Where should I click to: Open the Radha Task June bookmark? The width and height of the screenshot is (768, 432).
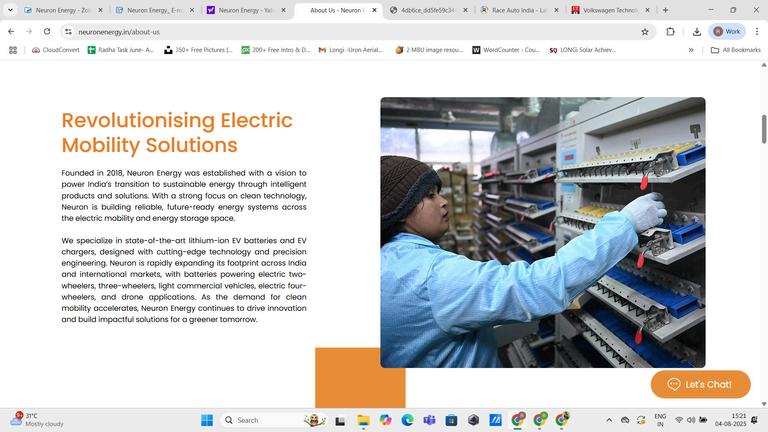(x=120, y=50)
